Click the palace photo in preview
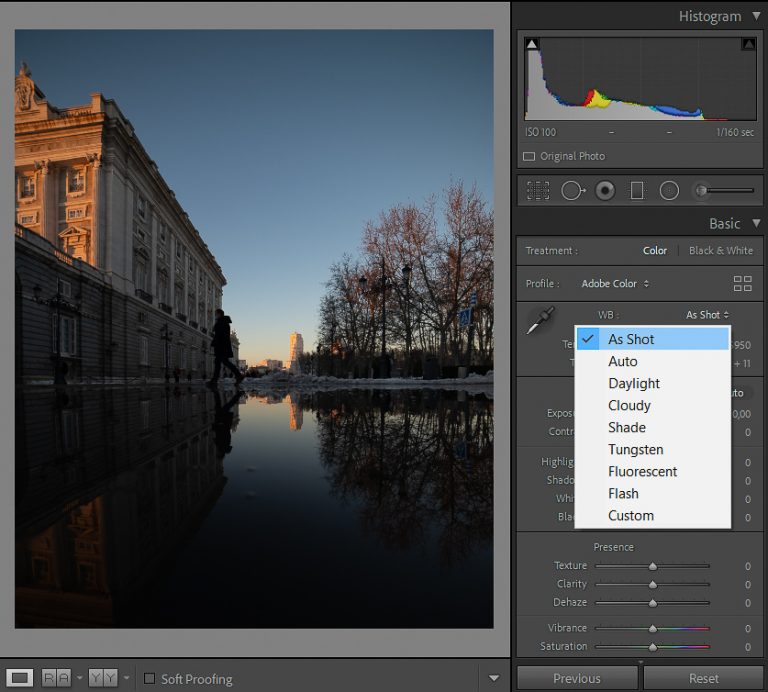 254,329
